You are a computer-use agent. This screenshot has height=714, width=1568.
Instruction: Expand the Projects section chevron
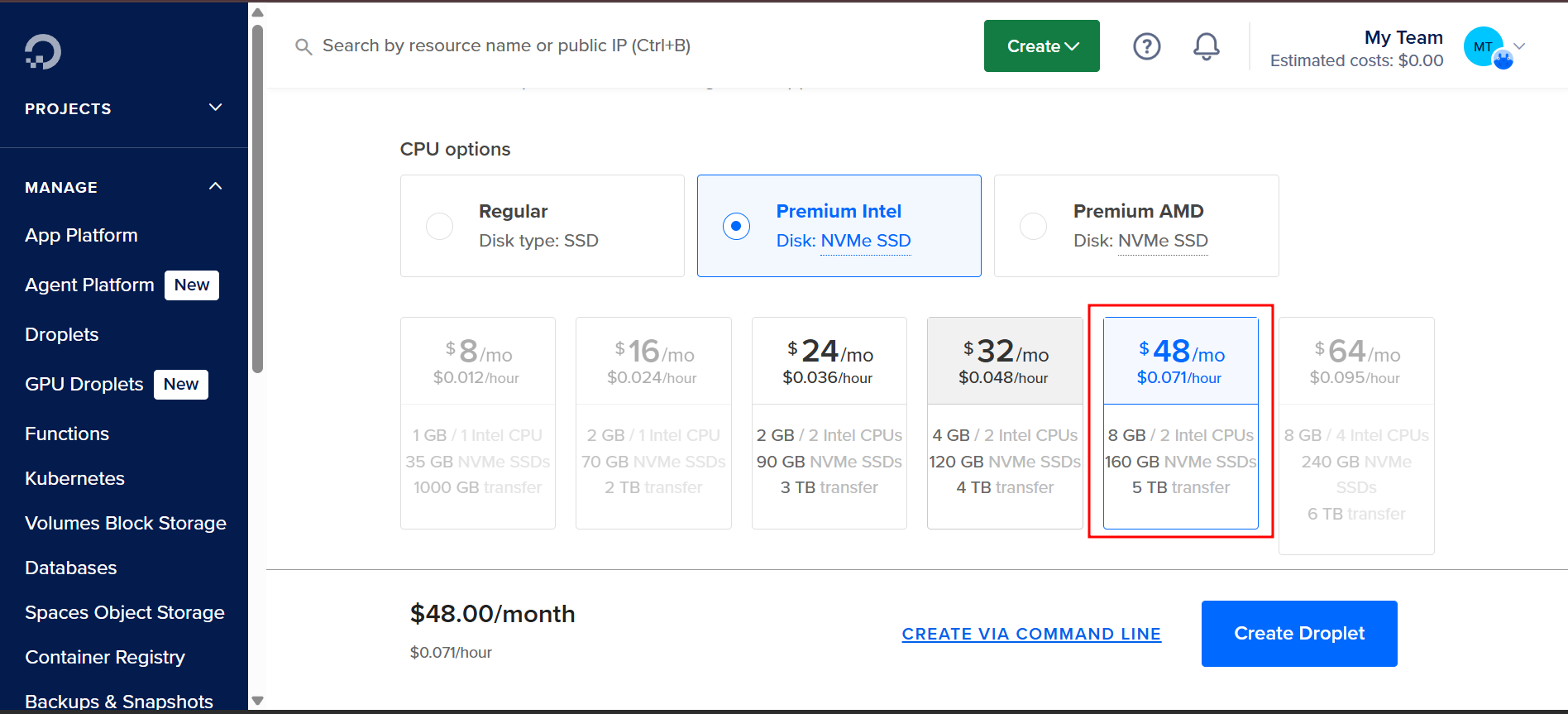tap(216, 108)
